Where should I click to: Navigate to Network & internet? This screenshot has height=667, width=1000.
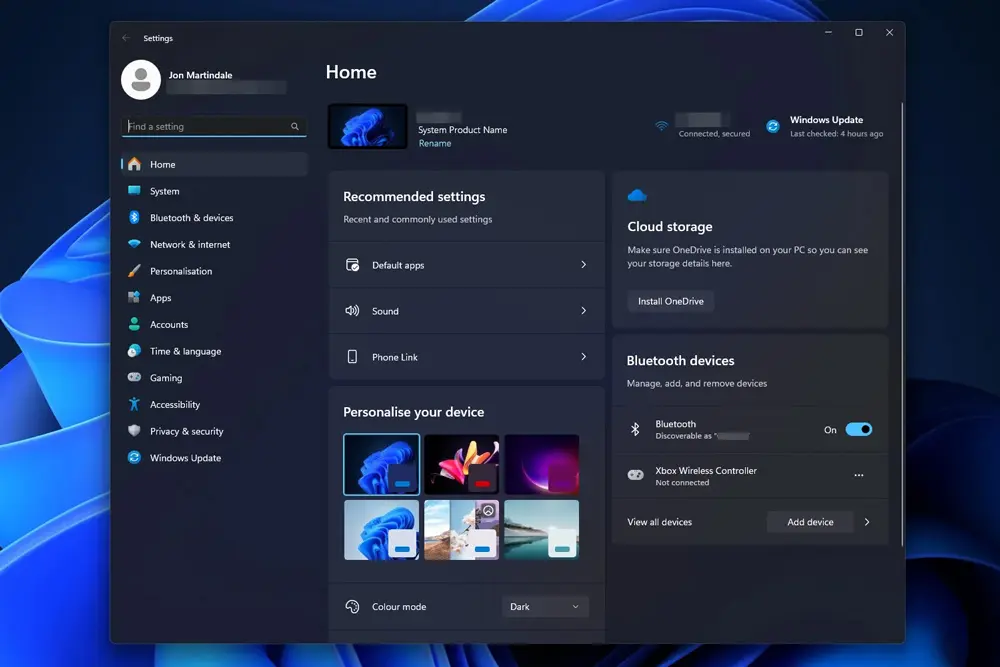pos(214,244)
